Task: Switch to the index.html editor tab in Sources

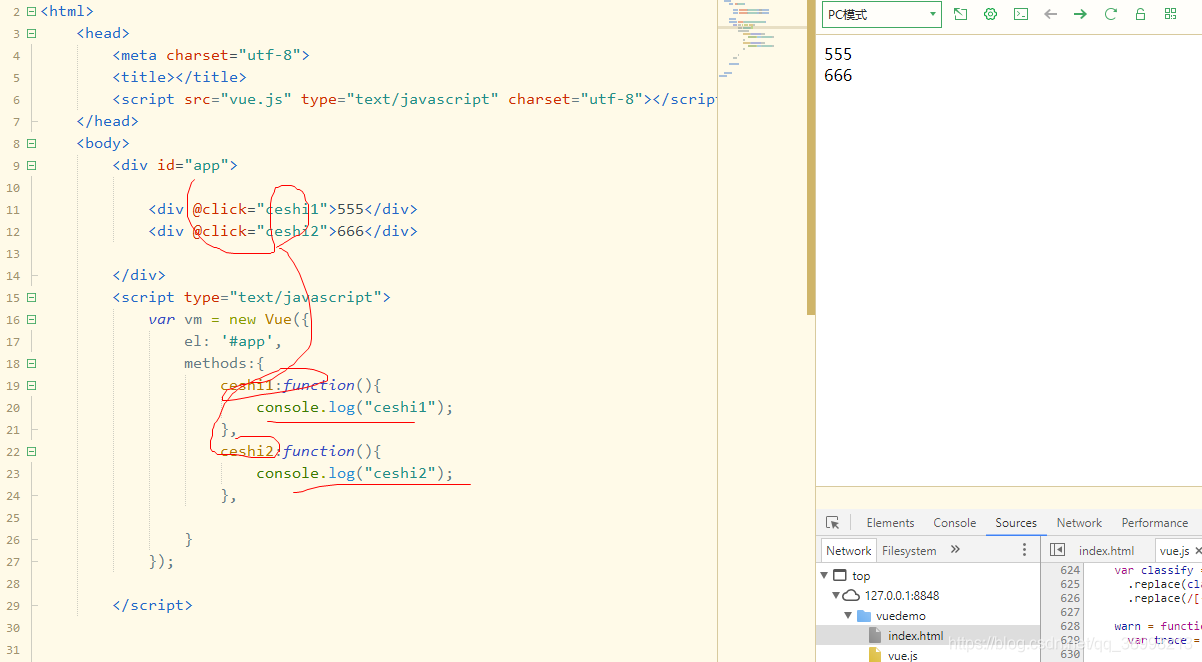Action: point(1106,550)
